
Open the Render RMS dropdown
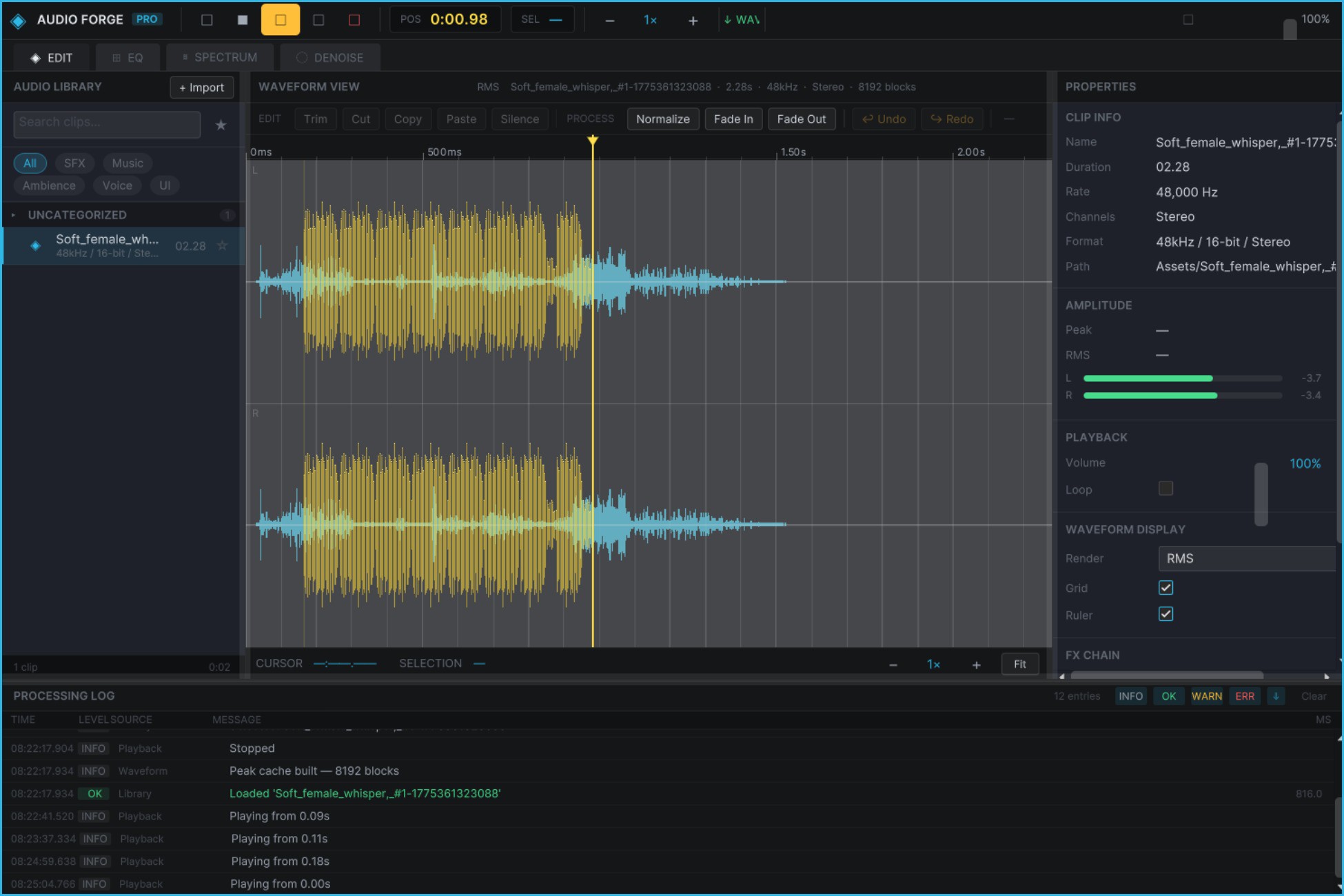point(1248,558)
